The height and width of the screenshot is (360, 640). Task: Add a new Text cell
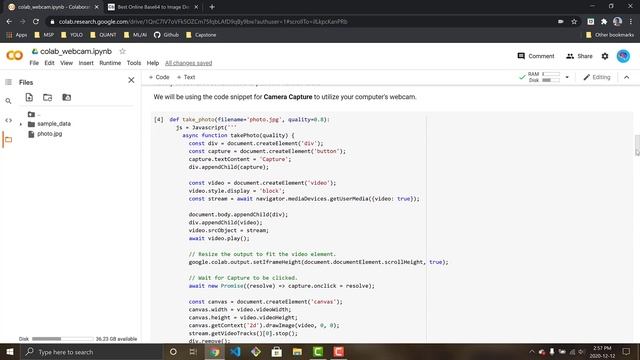click(186, 77)
